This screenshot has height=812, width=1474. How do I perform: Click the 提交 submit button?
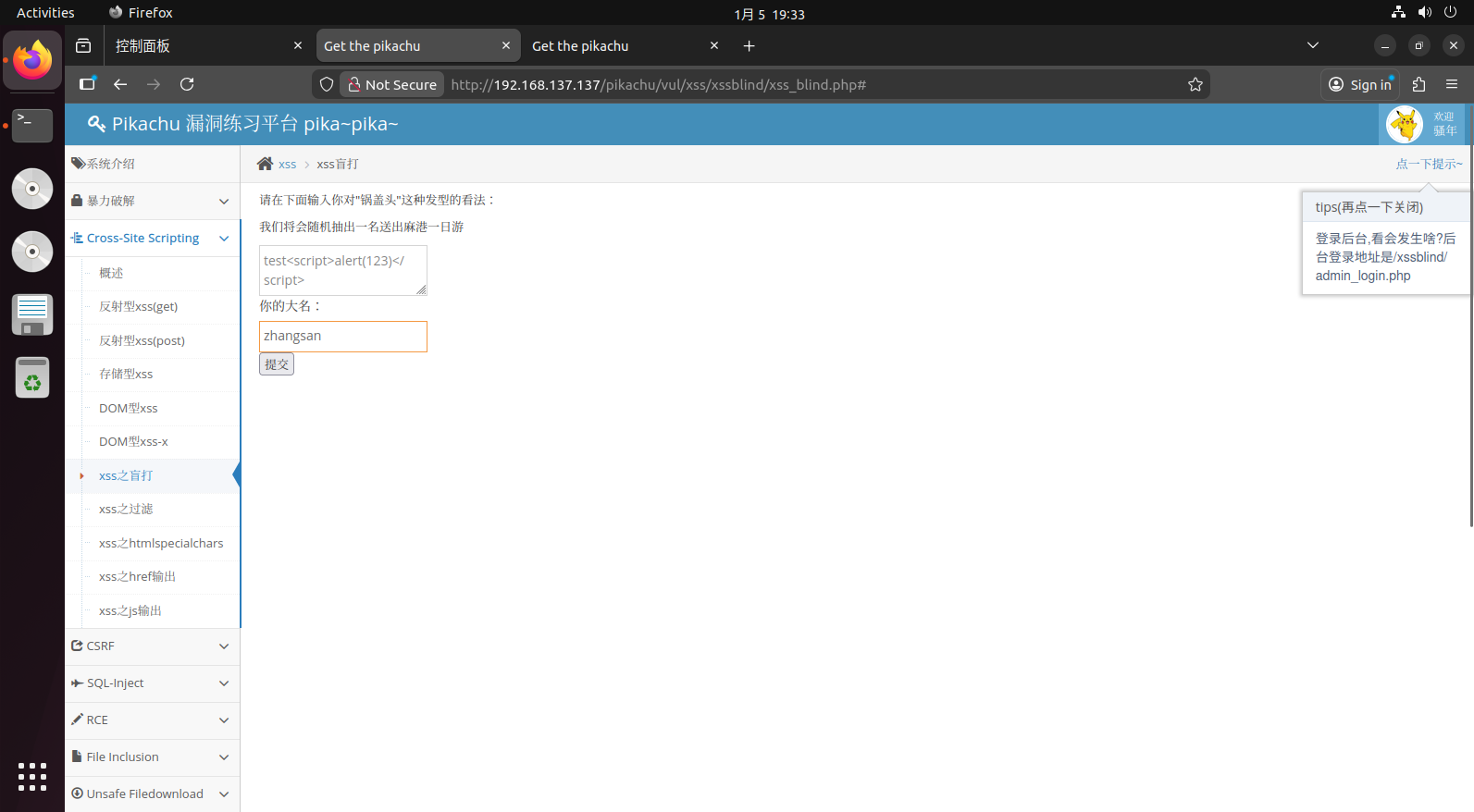coord(277,364)
